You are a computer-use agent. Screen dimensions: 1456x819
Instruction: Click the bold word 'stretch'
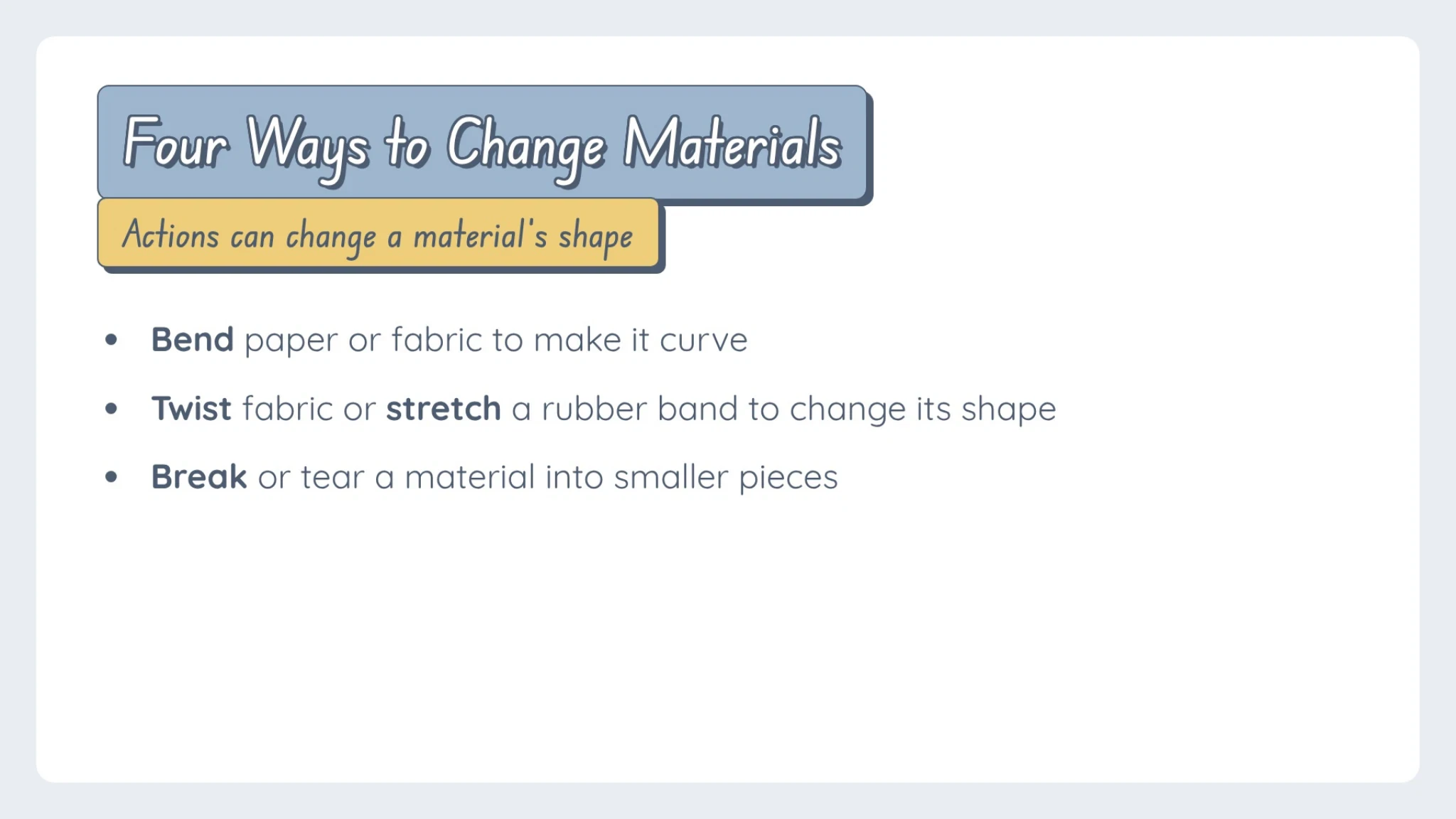click(x=443, y=409)
